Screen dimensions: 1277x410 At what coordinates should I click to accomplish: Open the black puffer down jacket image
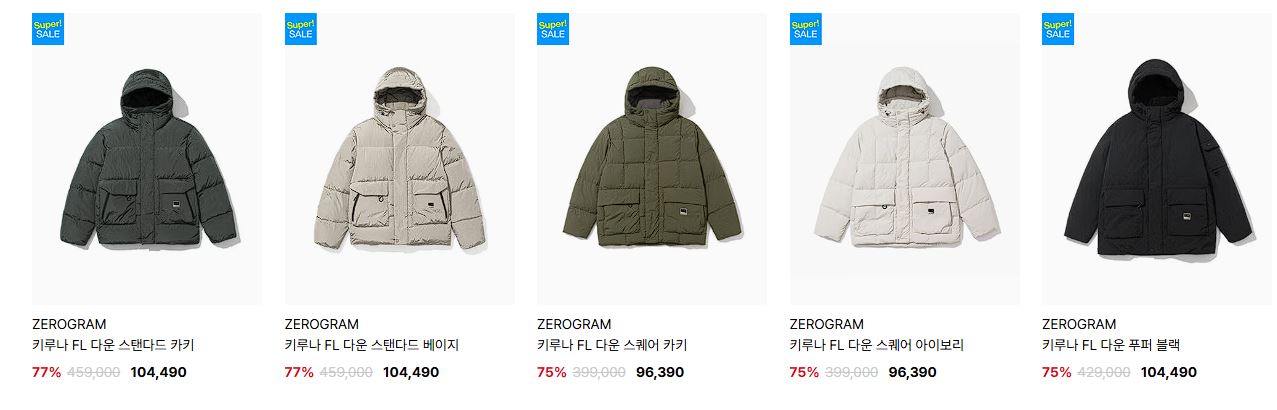[1157, 159]
